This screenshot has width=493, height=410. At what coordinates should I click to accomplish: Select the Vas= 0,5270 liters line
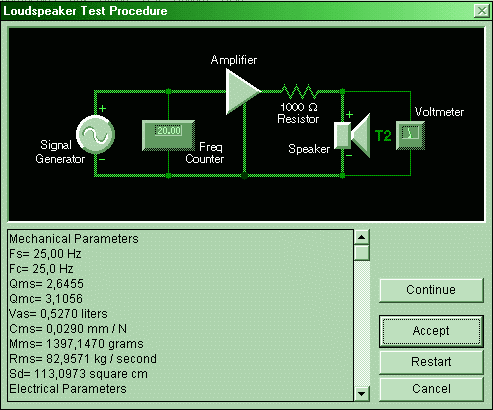click(58, 314)
